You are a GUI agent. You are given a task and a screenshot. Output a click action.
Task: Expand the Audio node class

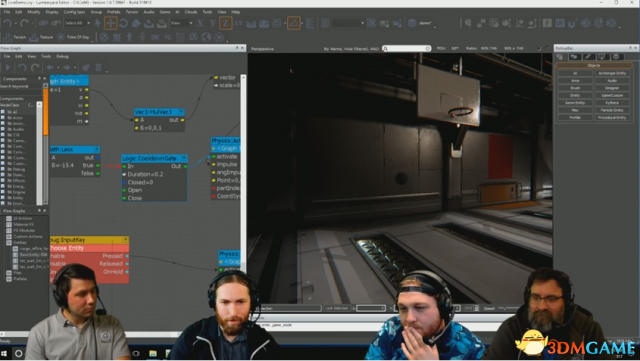[x=4, y=129]
